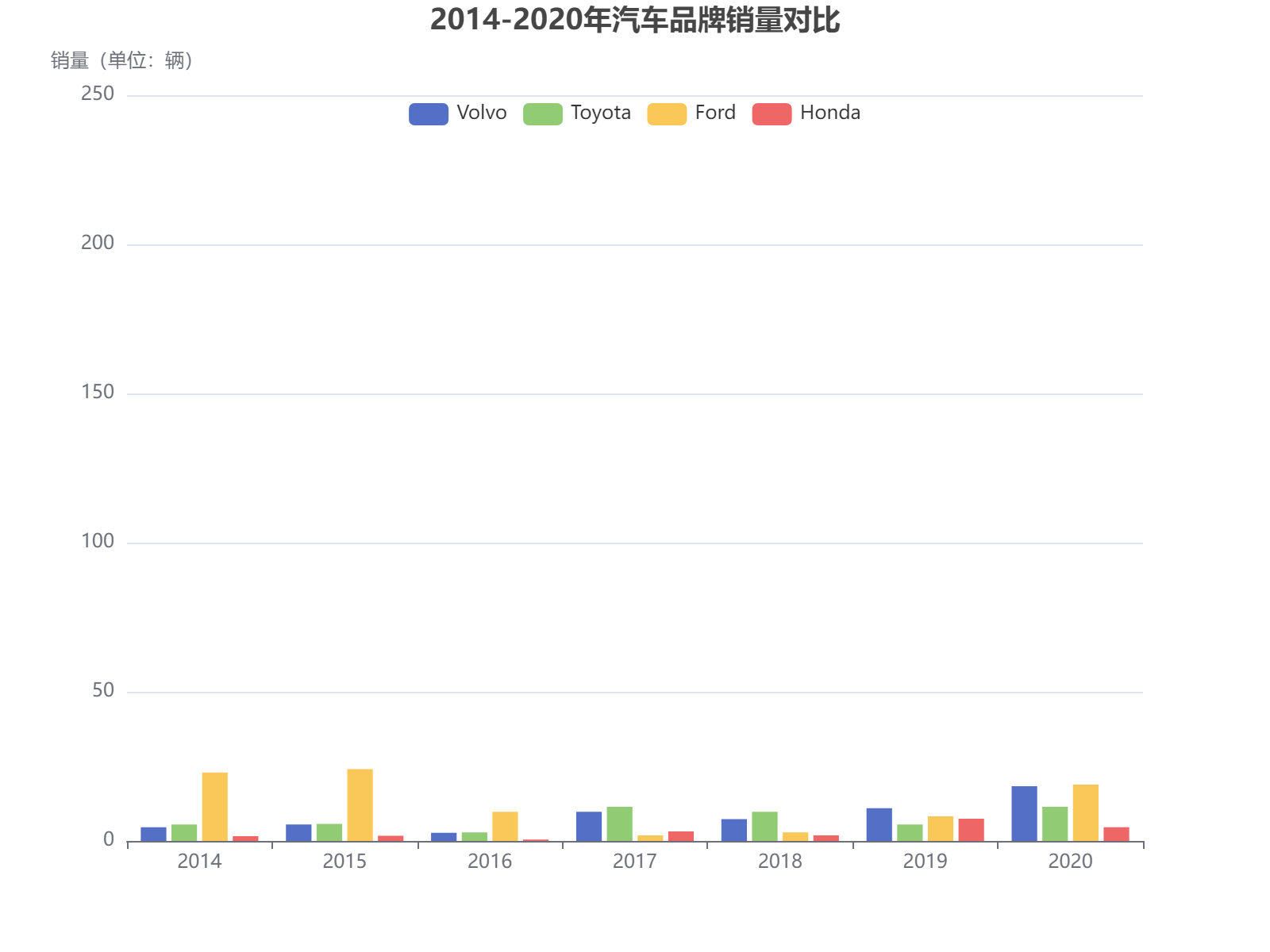Select the 2020 Ford yellow bar
Image resolution: width=1270 pixels, height=952 pixels.
[x=1086, y=813]
